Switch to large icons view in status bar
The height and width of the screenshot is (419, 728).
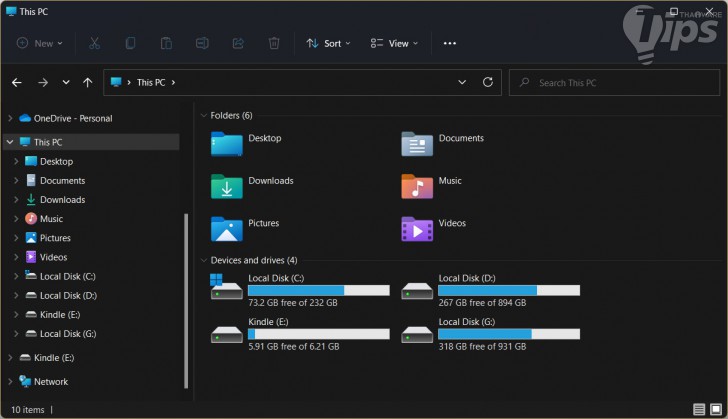click(x=716, y=409)
